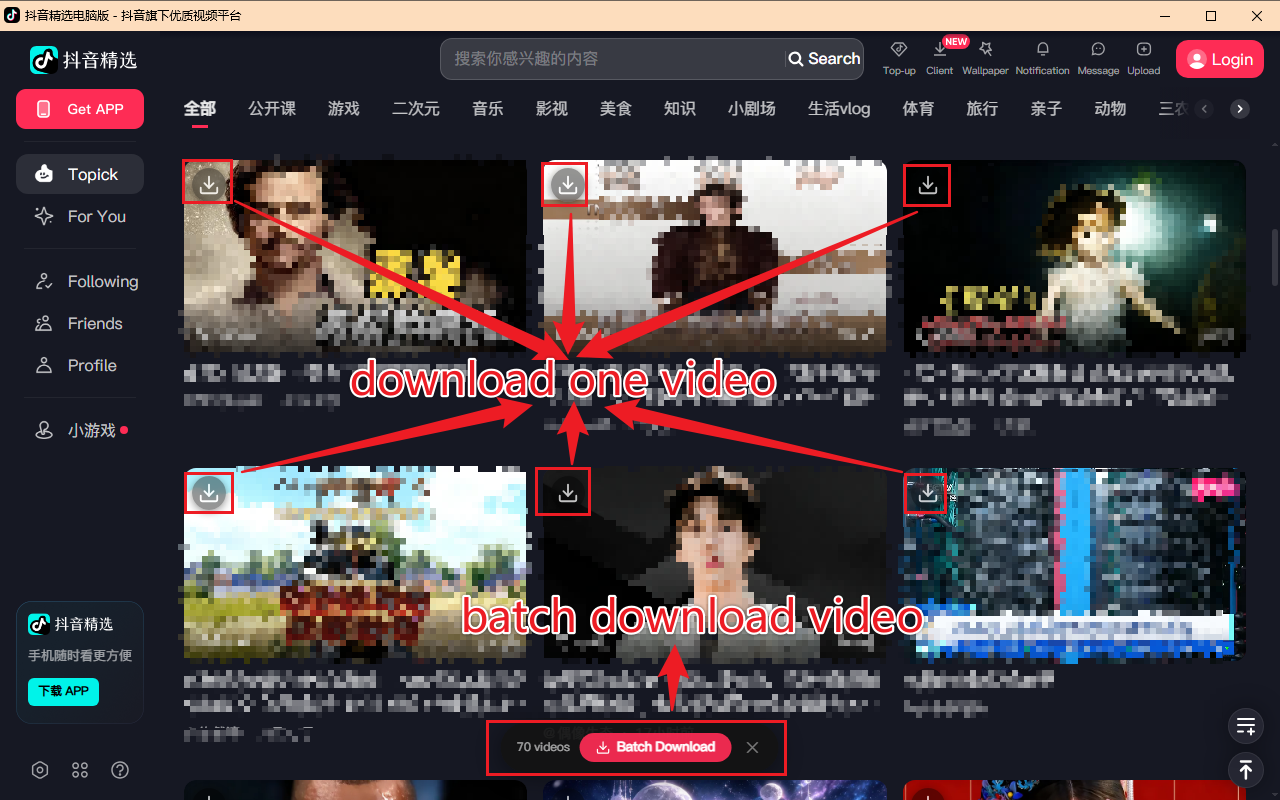Open the young man in hat video thumbnail
The height and width of the screenshot is (800, 1280).
pos(715,564)
